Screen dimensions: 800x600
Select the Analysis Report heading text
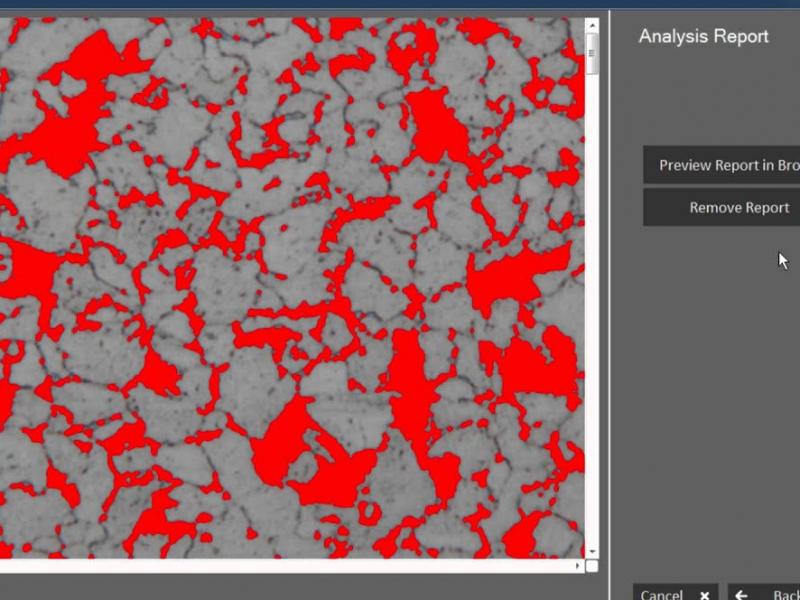point(703,36)
